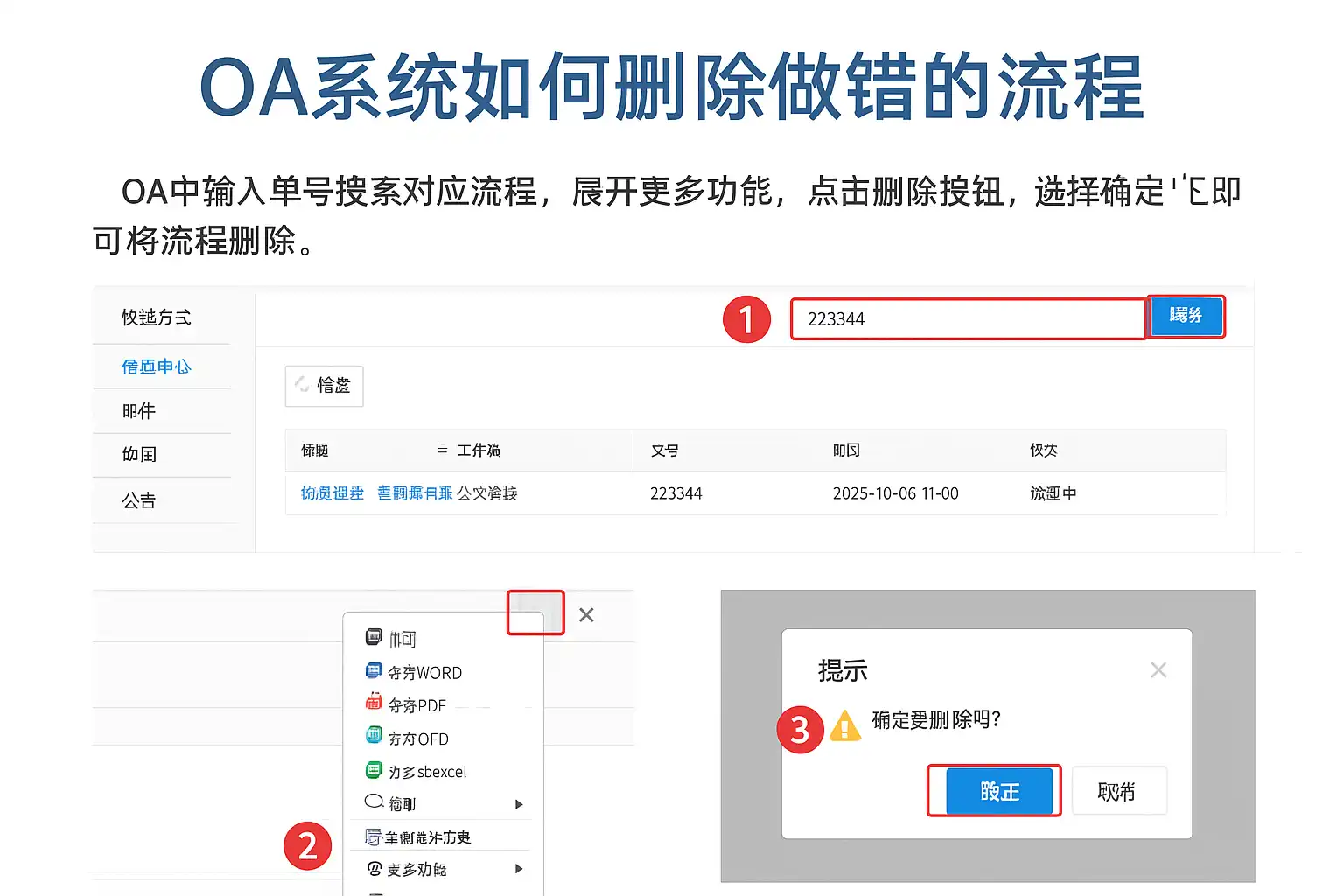
Task: Click the white cancel button in the 提示 dialog
Action: [1119, 791]
